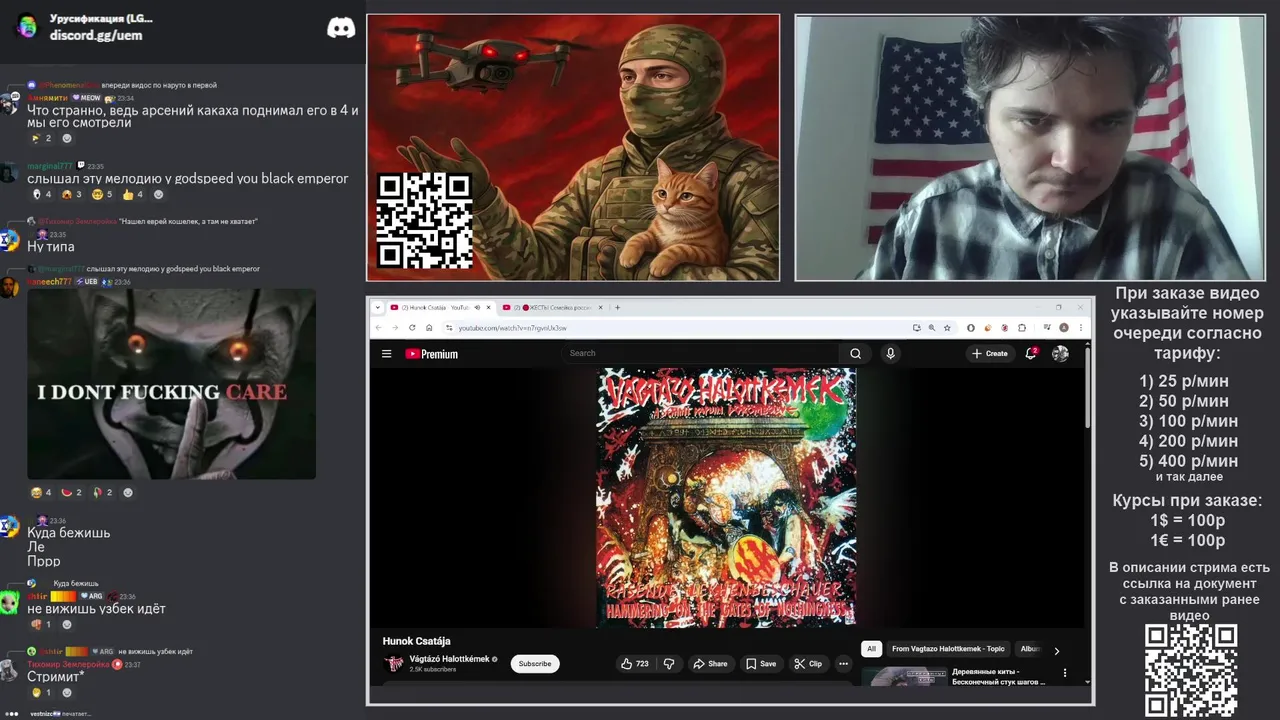Add reaction to the arseniy kakaha message
This screenshot has width=1280, height=720.
[x=67, y=138]
